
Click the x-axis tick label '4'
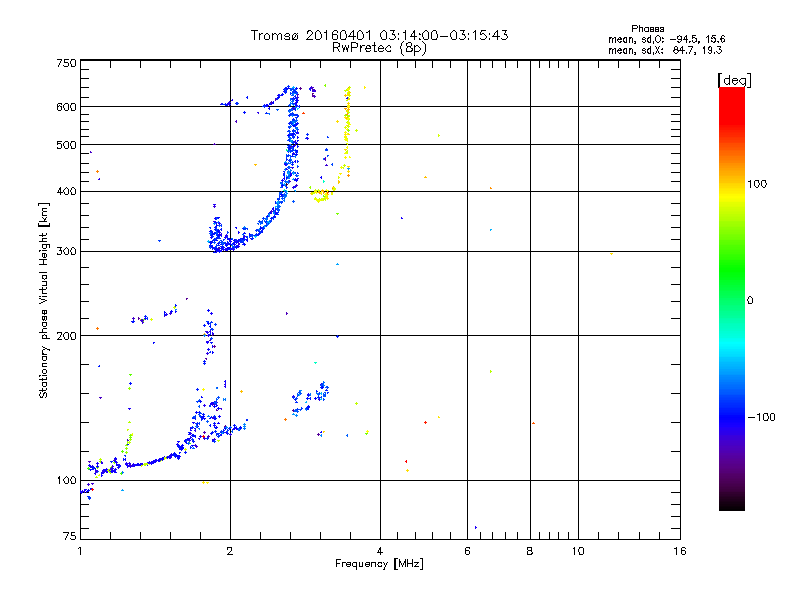tap(380, 551)
